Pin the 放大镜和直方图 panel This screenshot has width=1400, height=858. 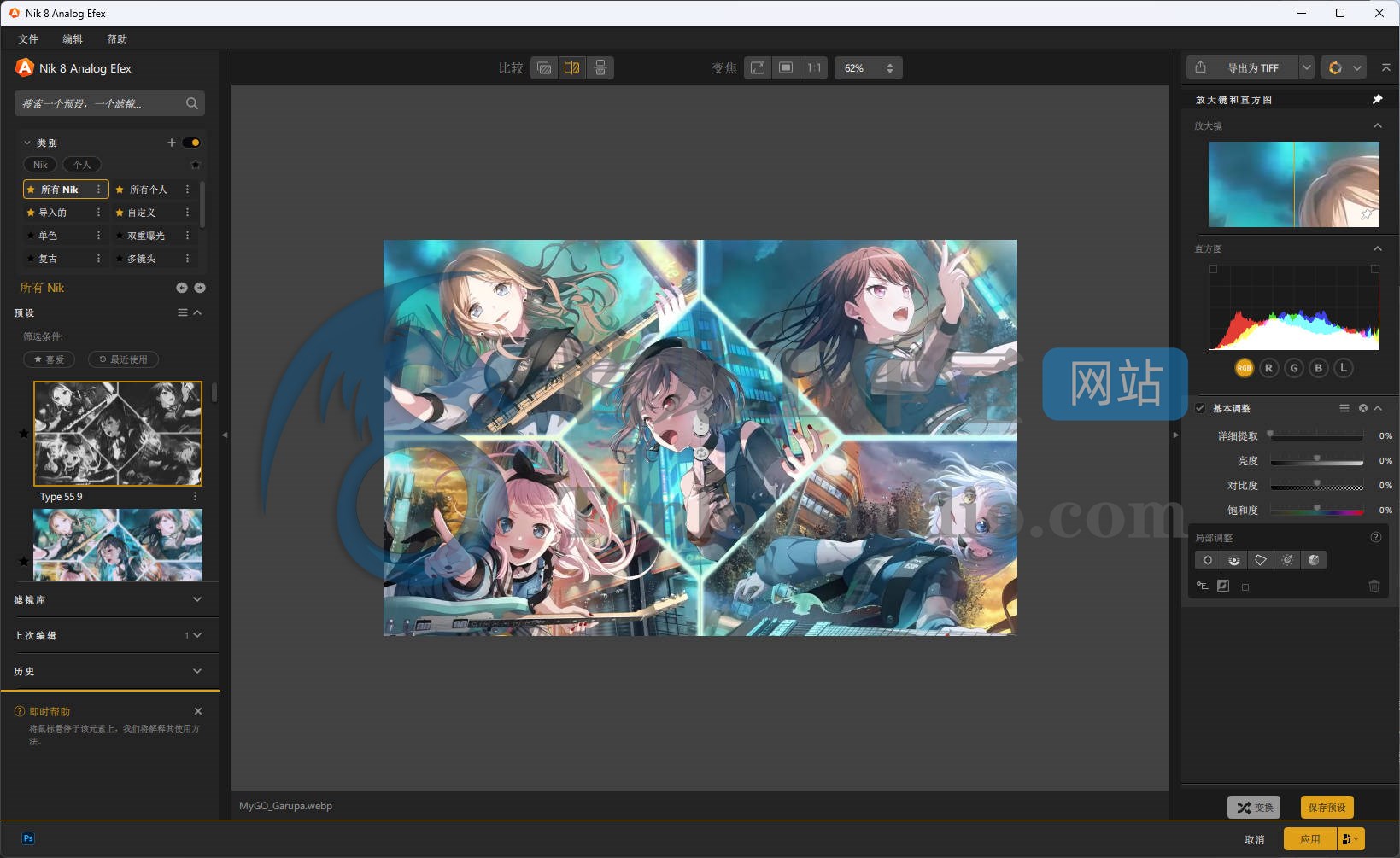coord(1377,100)
